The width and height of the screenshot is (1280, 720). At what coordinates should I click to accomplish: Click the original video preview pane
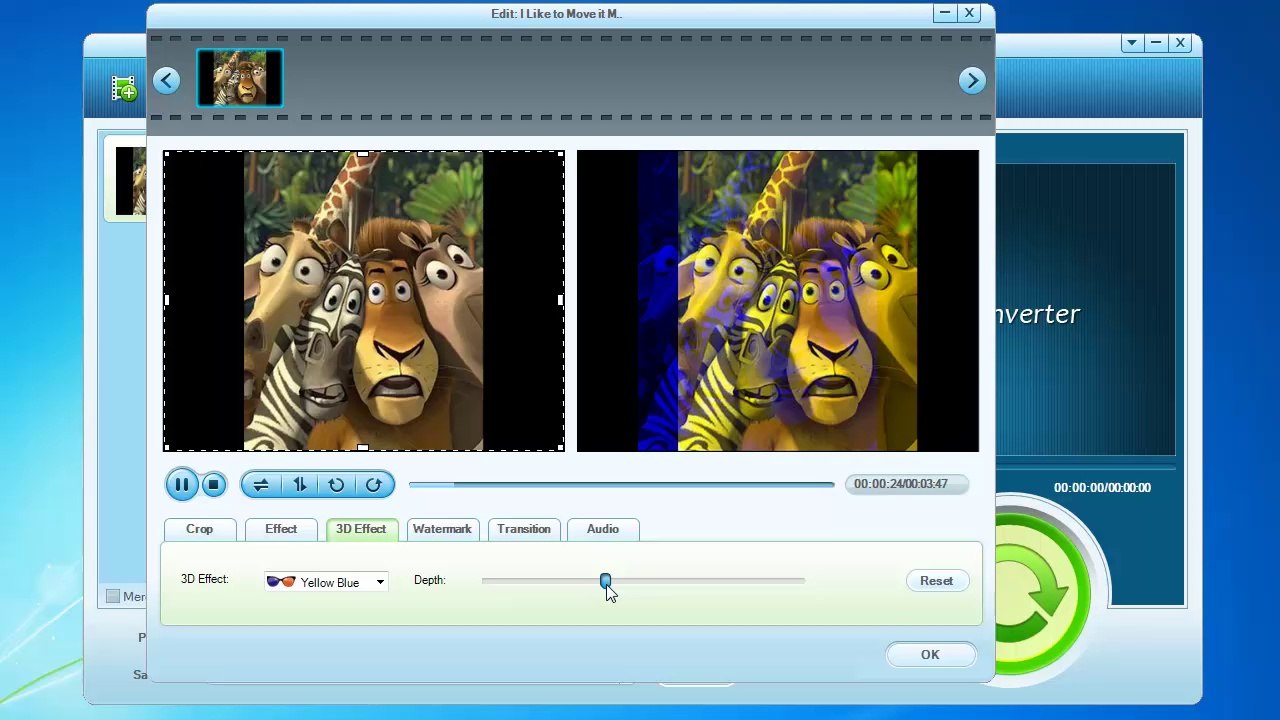tap(364, 301)
